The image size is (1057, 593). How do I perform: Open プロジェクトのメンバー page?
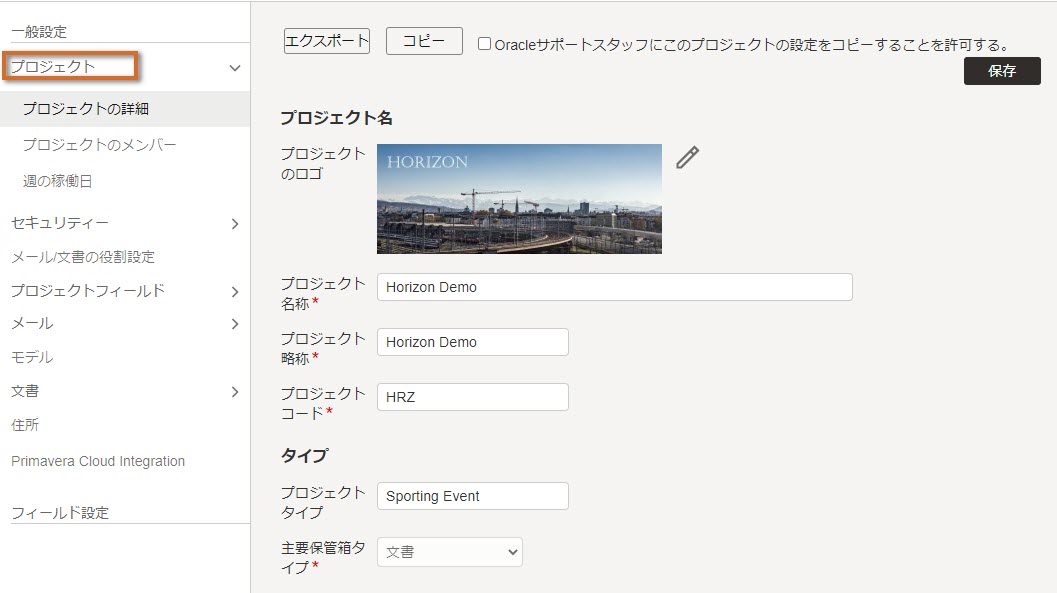tap(99, 145)
